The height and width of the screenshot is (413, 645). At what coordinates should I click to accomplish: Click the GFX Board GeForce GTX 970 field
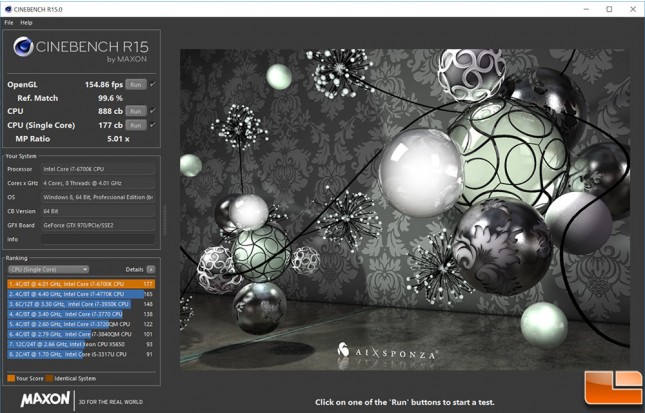(98, 225)
